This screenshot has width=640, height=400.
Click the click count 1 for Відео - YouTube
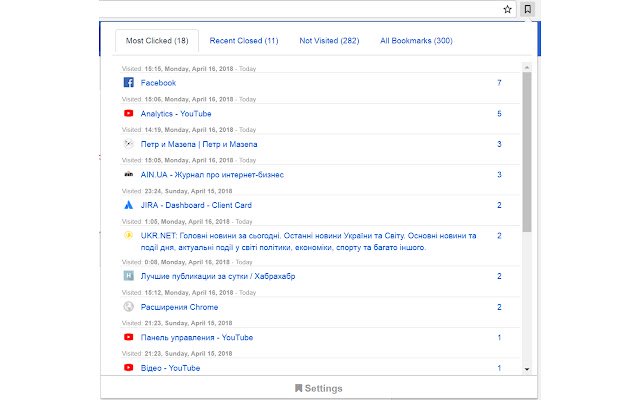(x=499, y=368)
